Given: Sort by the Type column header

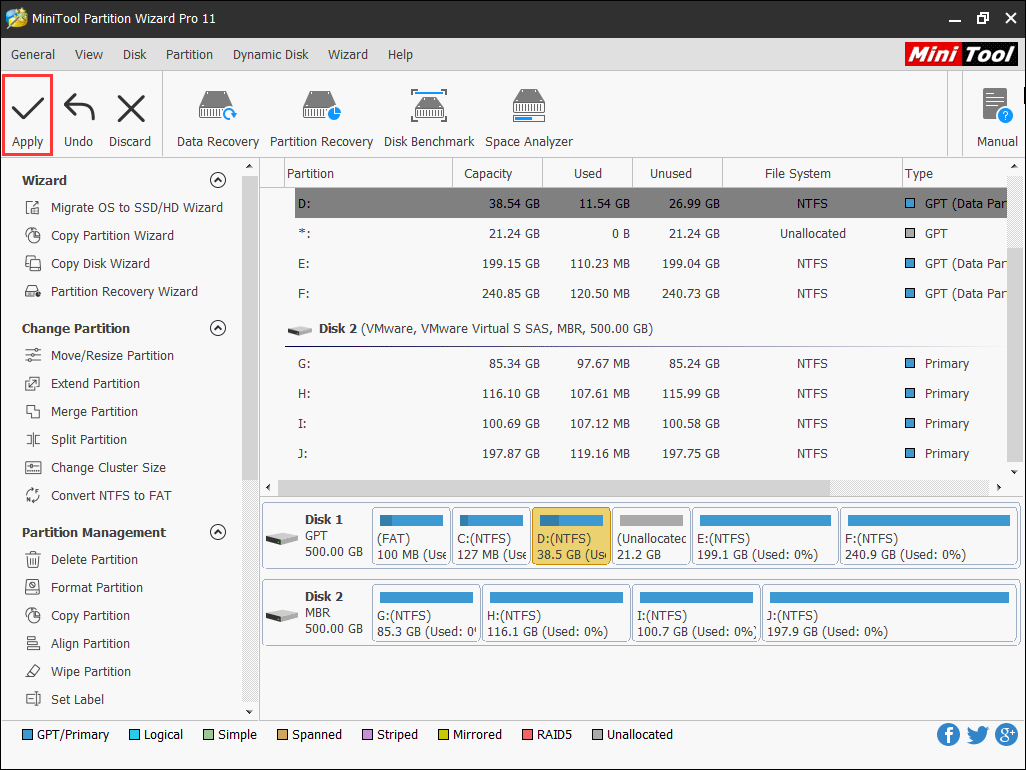Looking at the screenshot, I should point(955,173).
